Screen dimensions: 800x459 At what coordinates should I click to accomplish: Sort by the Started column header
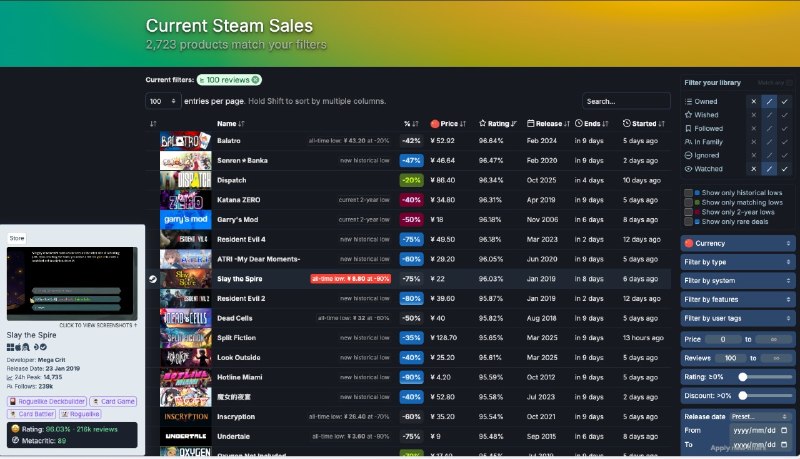pyautogui.click(x=644, y=123)
